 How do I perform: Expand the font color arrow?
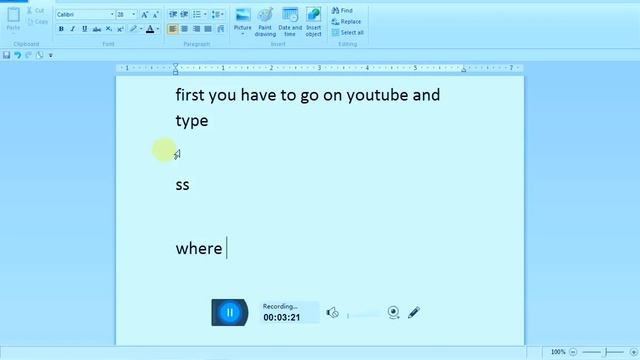tap(158, 29)
